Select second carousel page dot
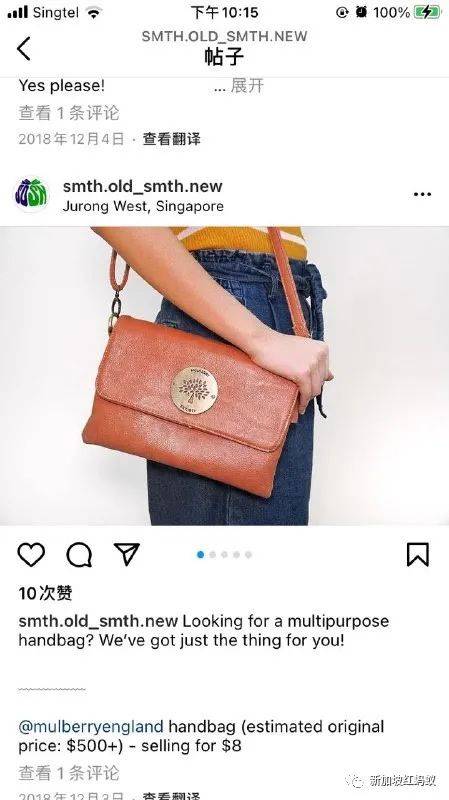 (212, 555)
